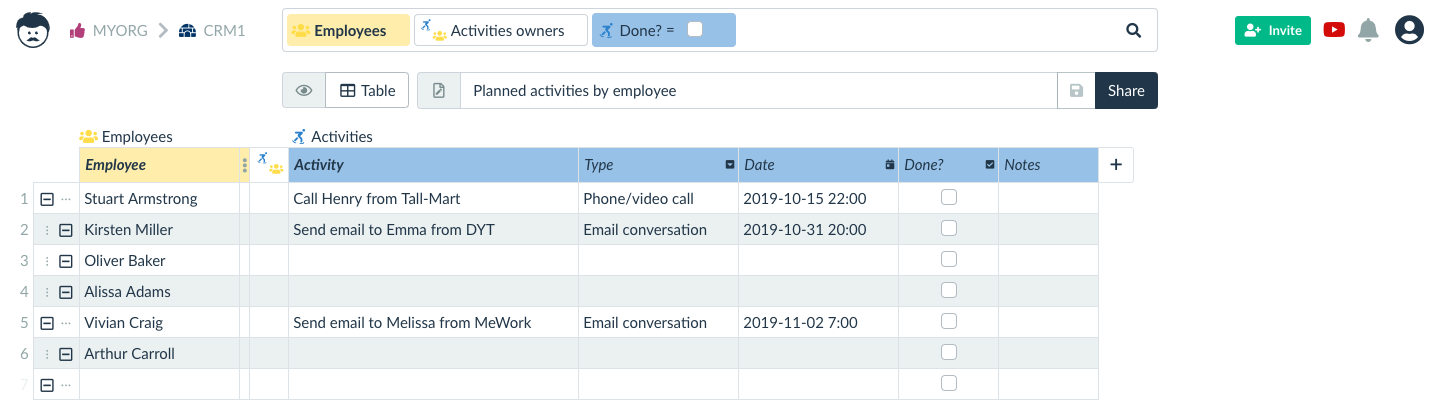Edit the view name field

[x=758, y=91]
